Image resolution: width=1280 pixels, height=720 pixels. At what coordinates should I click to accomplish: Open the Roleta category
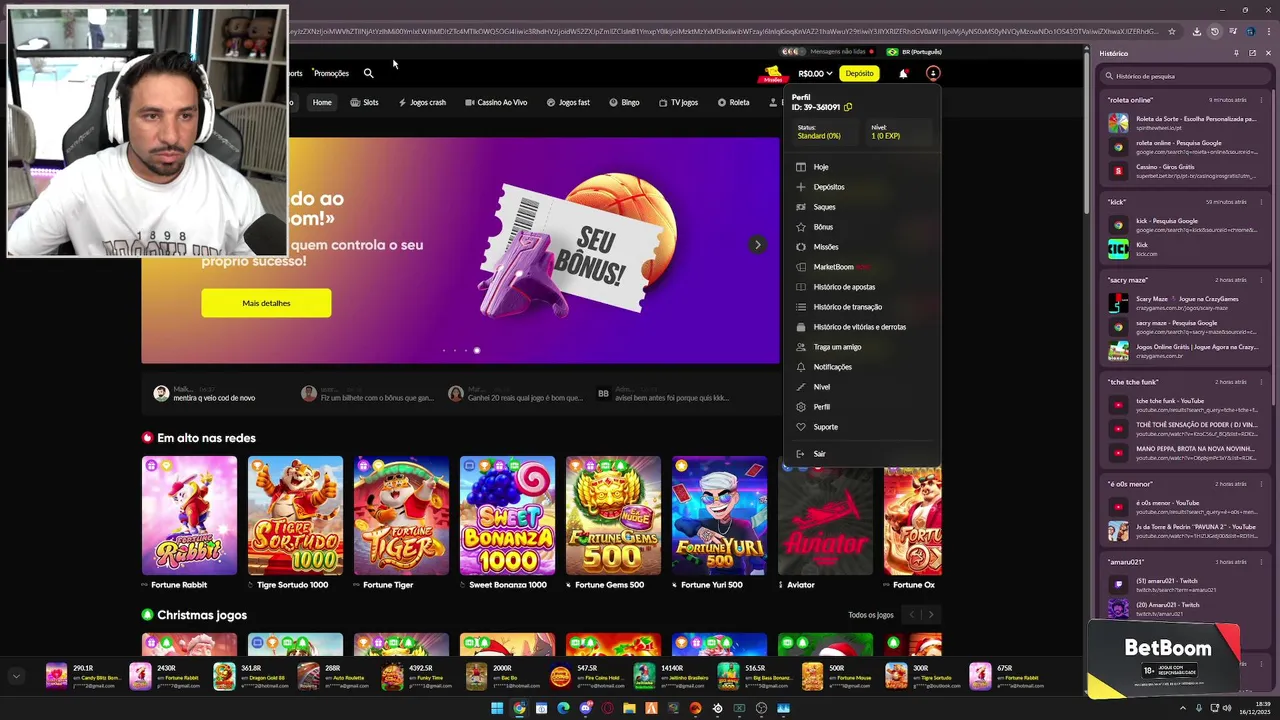[x=733, y=102]
